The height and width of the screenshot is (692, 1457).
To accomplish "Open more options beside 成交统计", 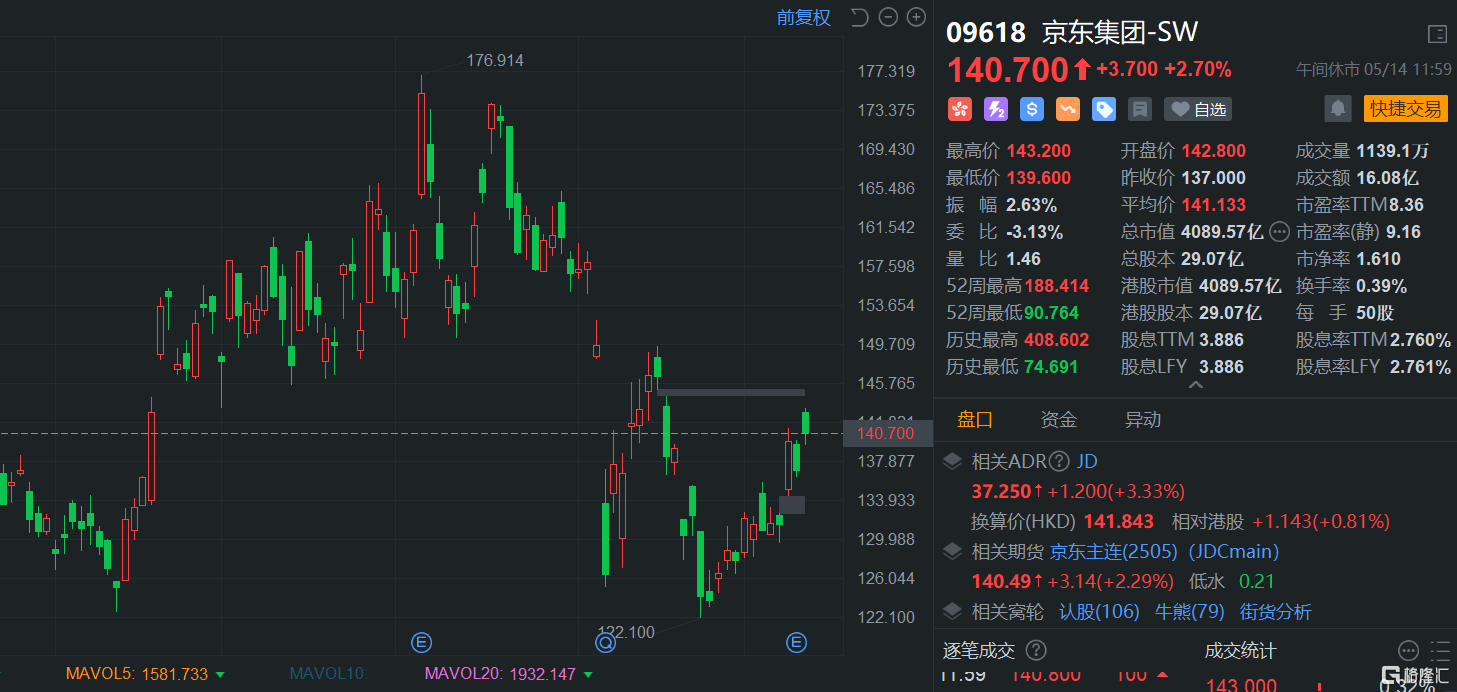I will pyautogui.click(x=1408, y=651).
